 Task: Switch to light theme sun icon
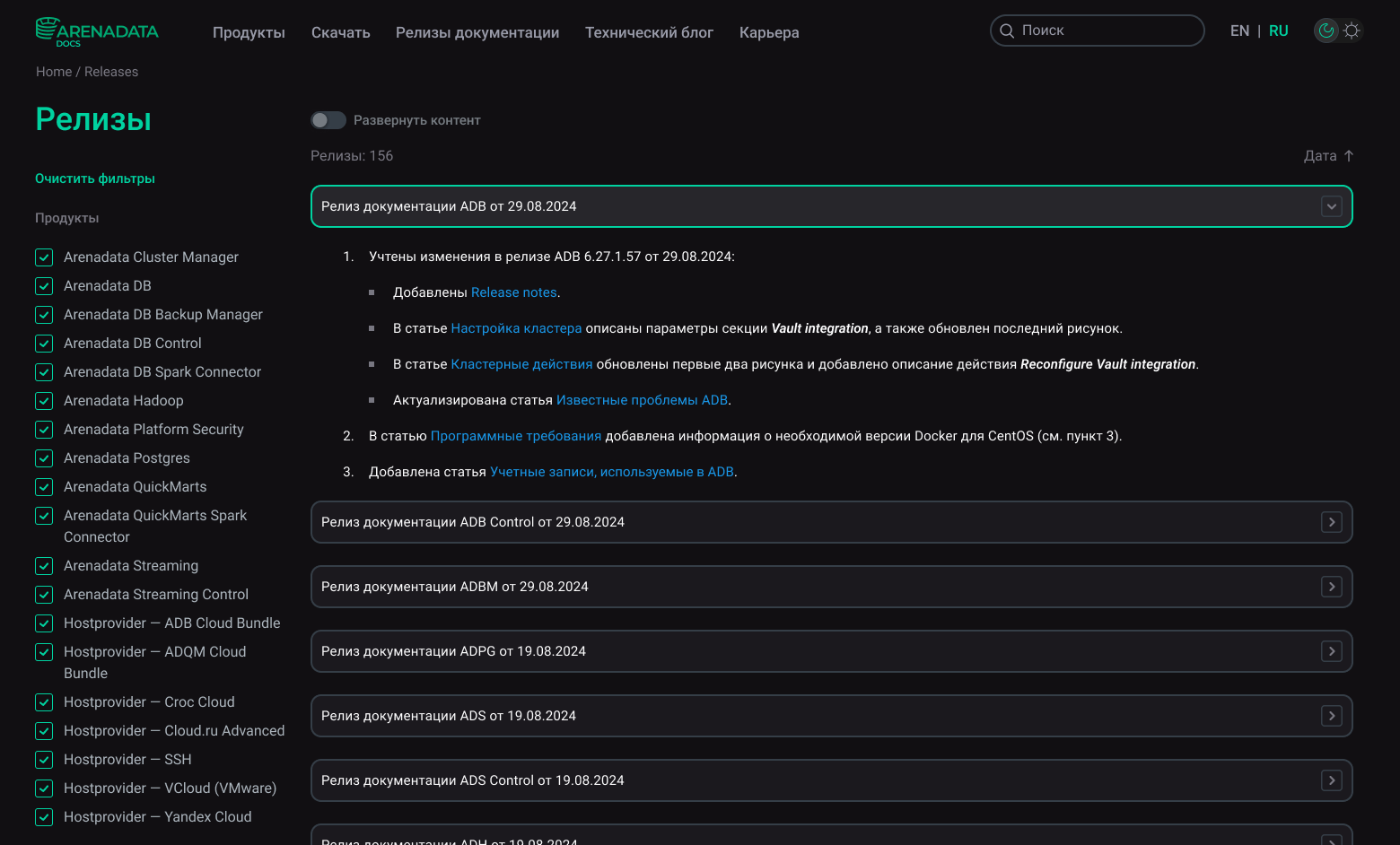[1352, 30]
